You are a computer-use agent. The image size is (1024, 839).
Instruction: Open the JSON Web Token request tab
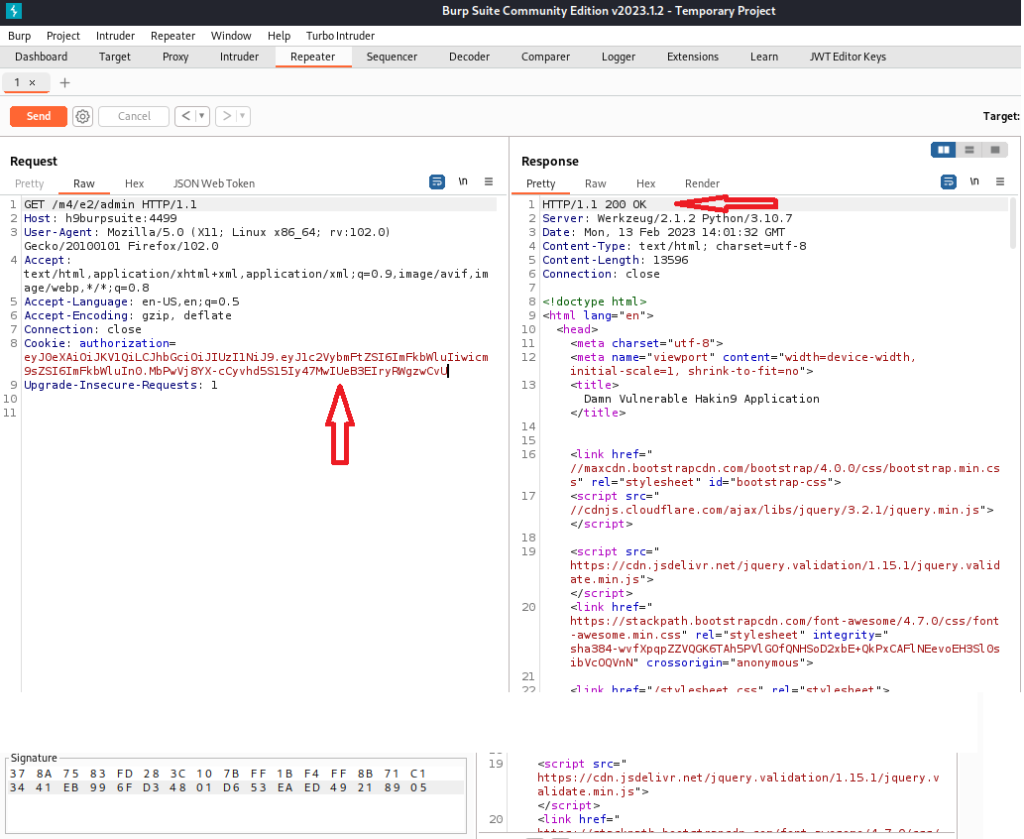tap(214, 183)
